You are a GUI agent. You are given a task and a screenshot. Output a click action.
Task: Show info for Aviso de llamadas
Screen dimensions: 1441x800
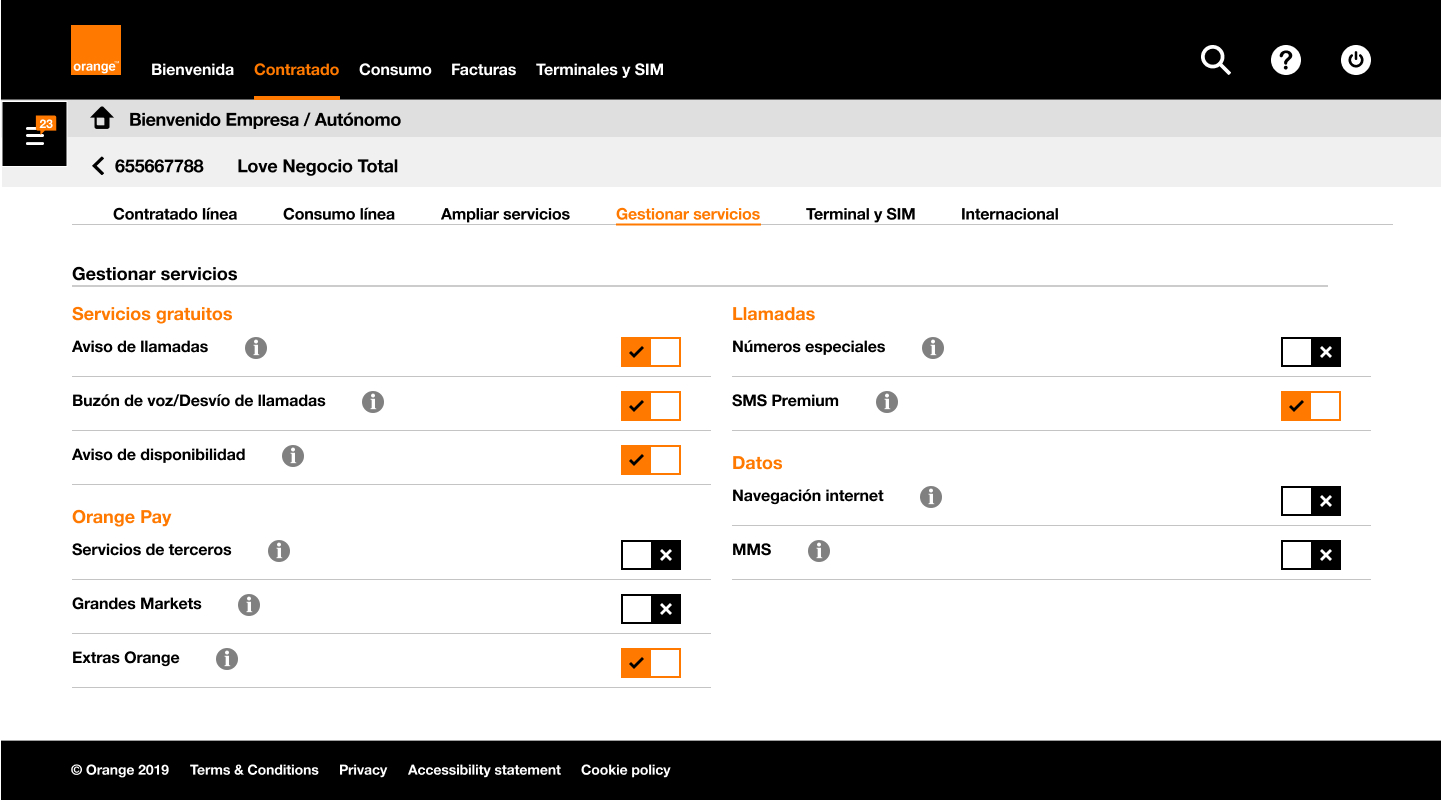point(257,348)
